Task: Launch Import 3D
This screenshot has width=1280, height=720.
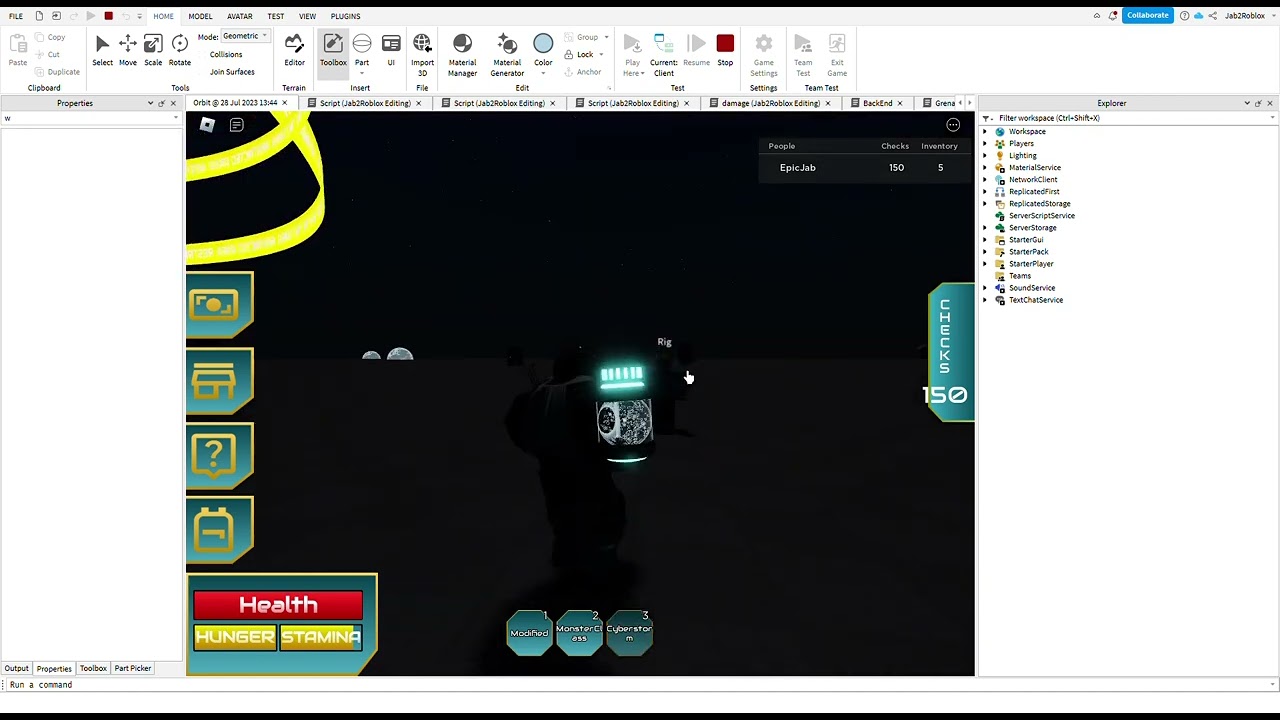Action: tap(422, 54)
